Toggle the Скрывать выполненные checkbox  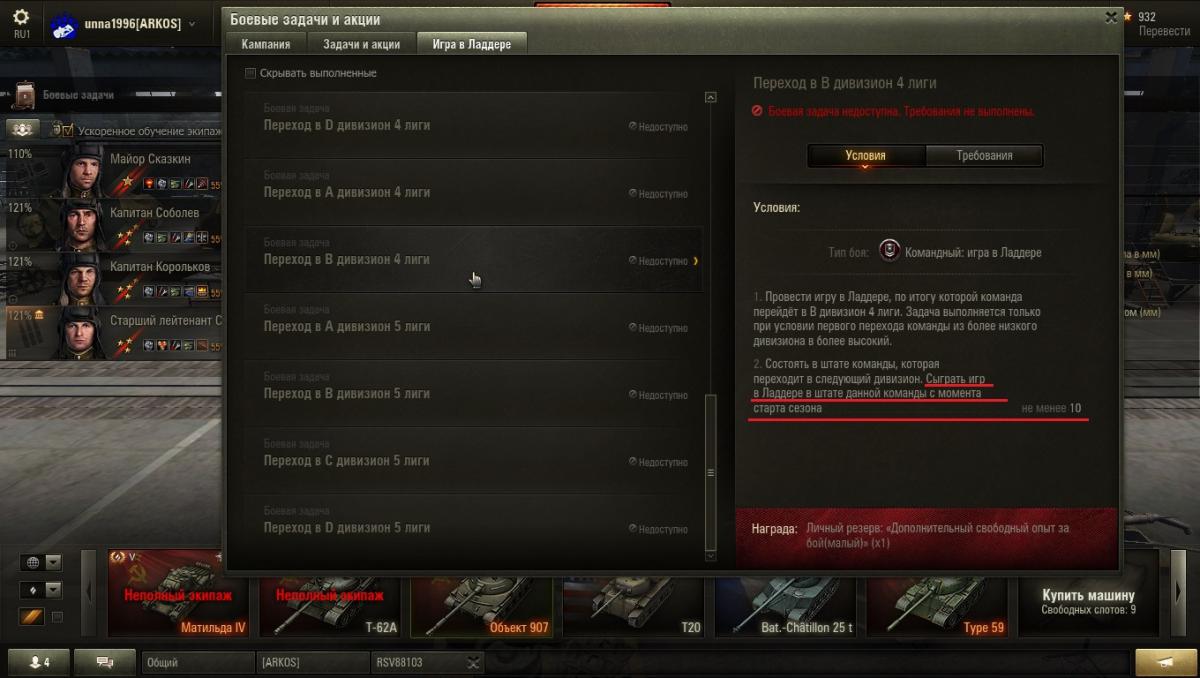click(251, 73)
